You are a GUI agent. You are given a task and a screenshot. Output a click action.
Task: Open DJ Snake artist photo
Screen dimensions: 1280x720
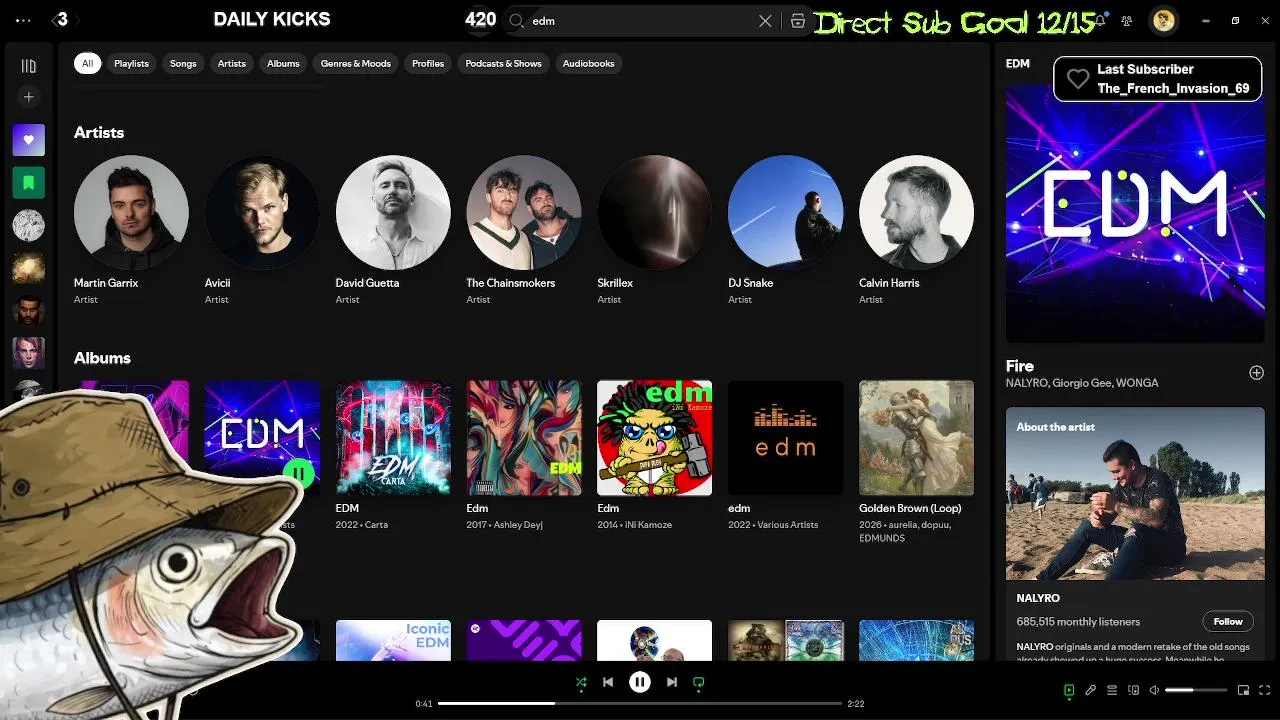(785, 212)
